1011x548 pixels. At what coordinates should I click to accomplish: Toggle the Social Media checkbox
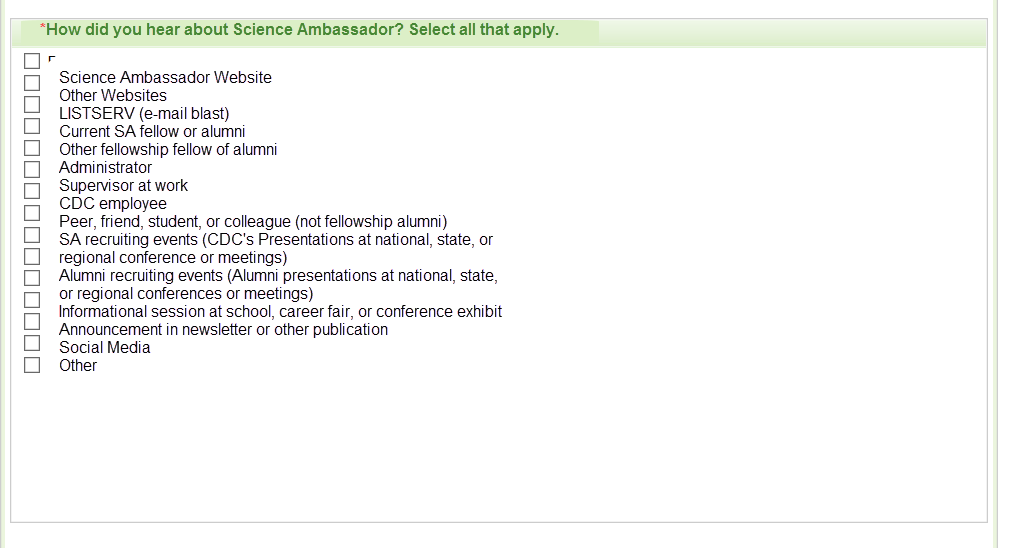point(32,343)
